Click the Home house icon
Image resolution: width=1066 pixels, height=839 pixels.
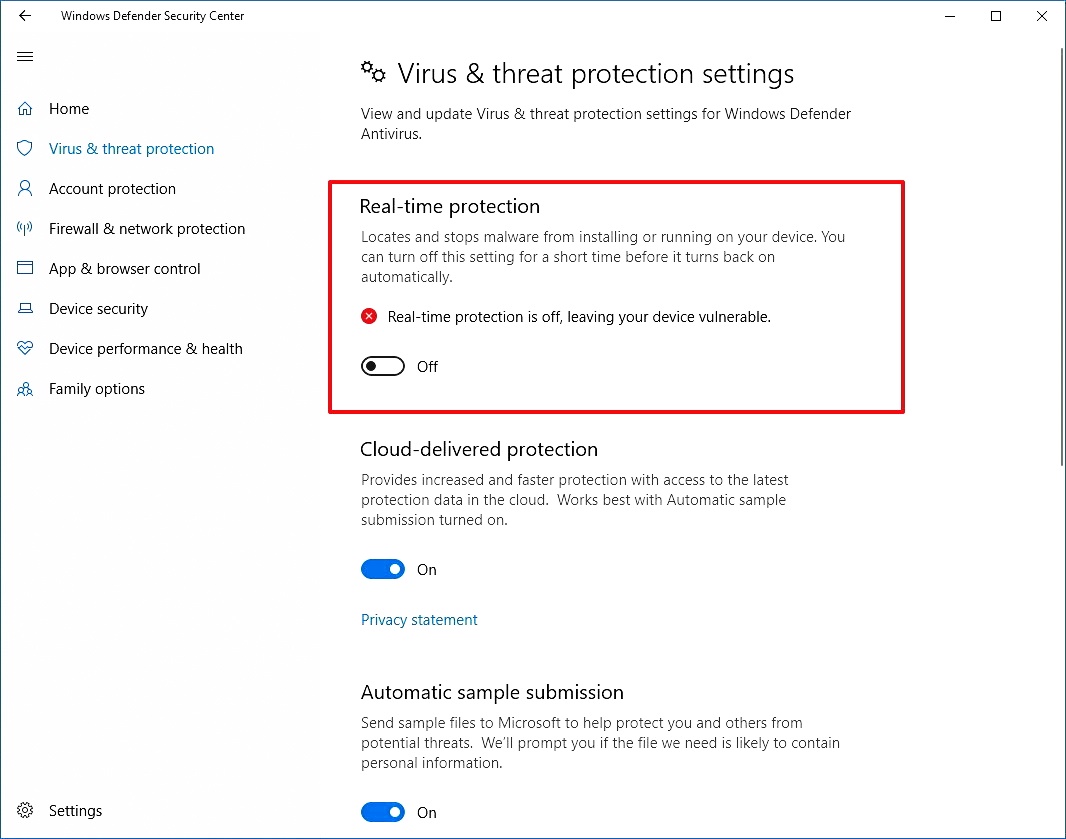25,109
